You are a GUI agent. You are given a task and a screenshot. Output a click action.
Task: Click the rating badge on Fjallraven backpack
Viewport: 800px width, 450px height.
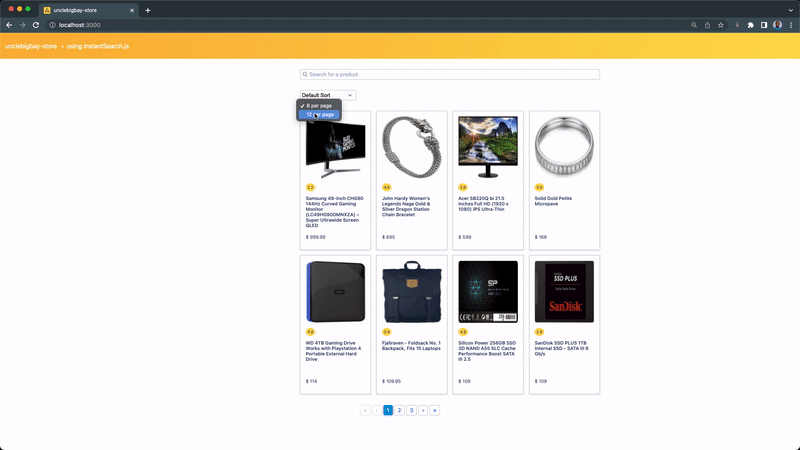tap(386, 332)
